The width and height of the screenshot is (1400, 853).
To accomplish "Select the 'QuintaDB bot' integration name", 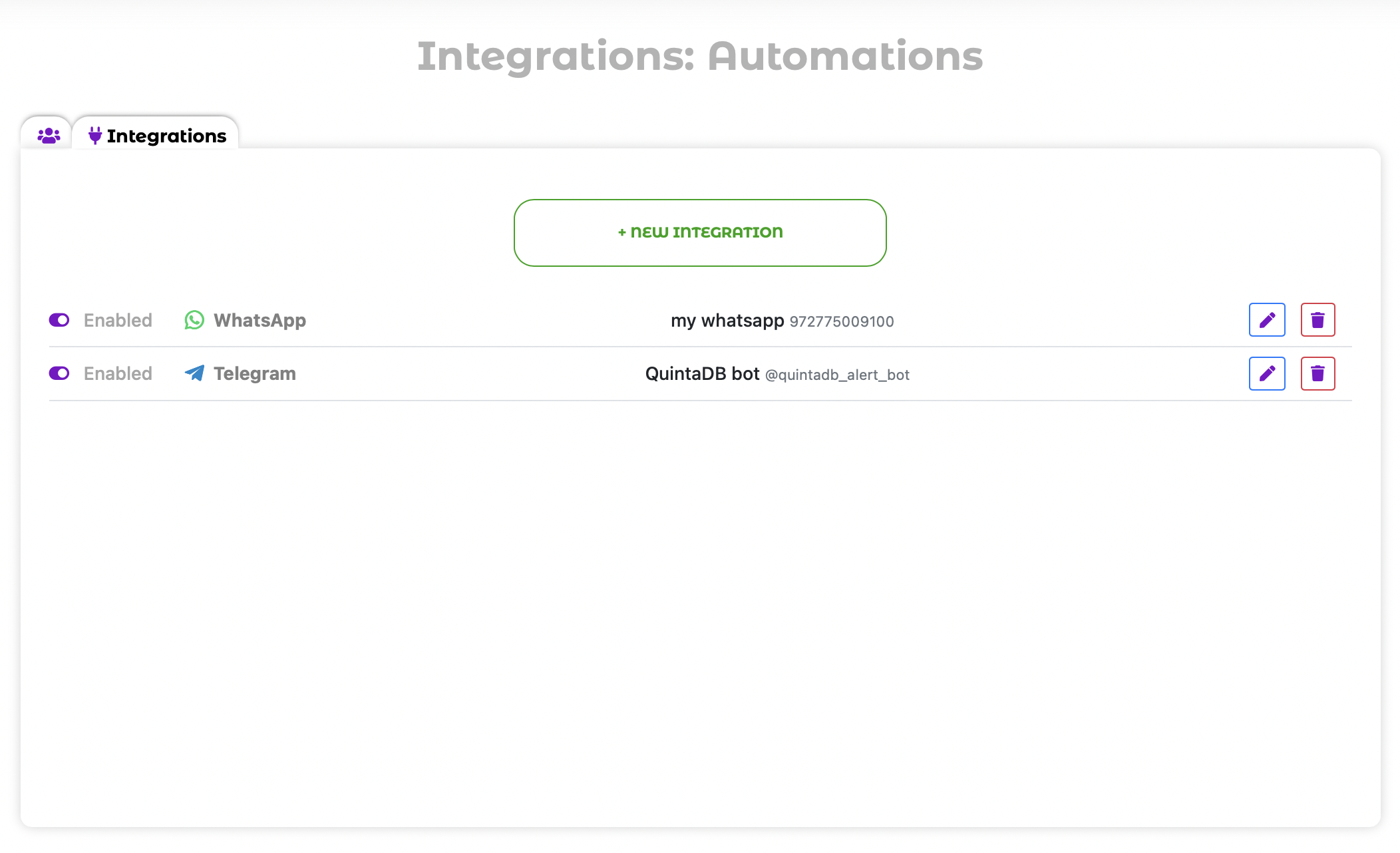I will (702, 374).
